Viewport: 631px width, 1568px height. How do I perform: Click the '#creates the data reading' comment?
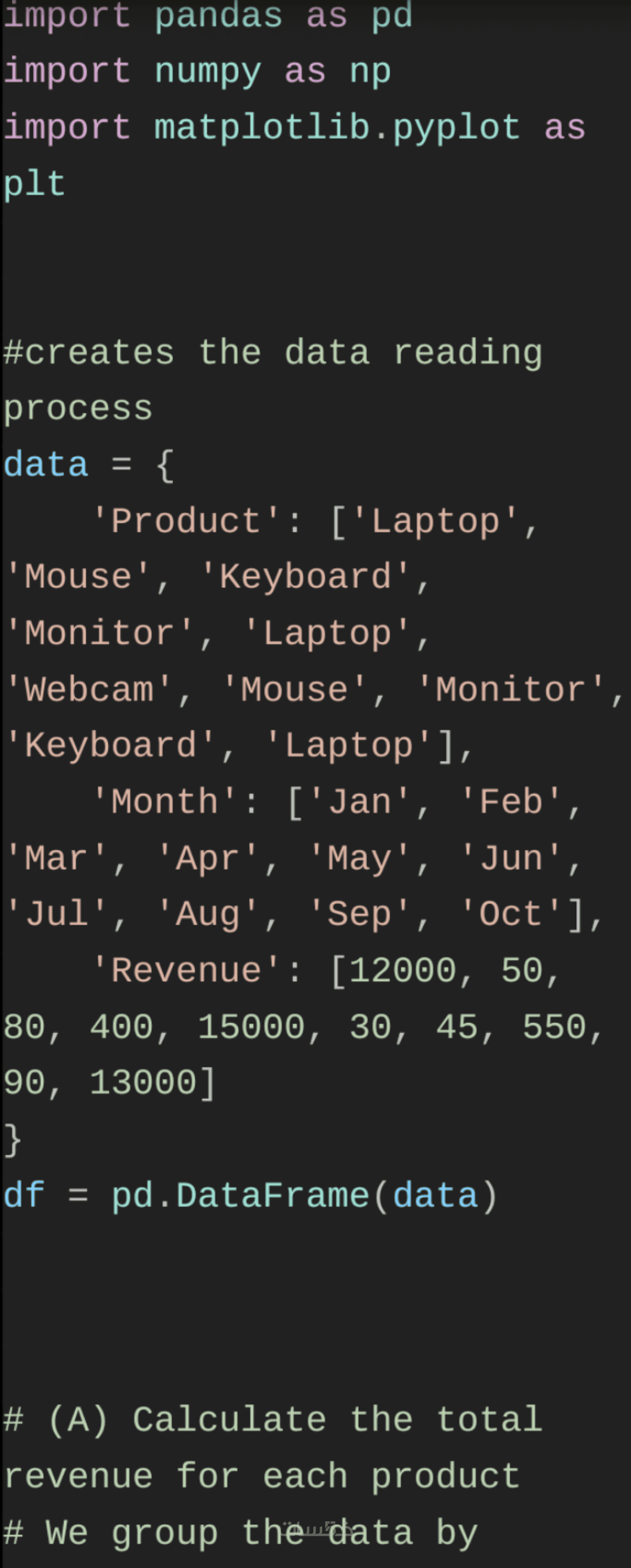[x=272, y=353]
